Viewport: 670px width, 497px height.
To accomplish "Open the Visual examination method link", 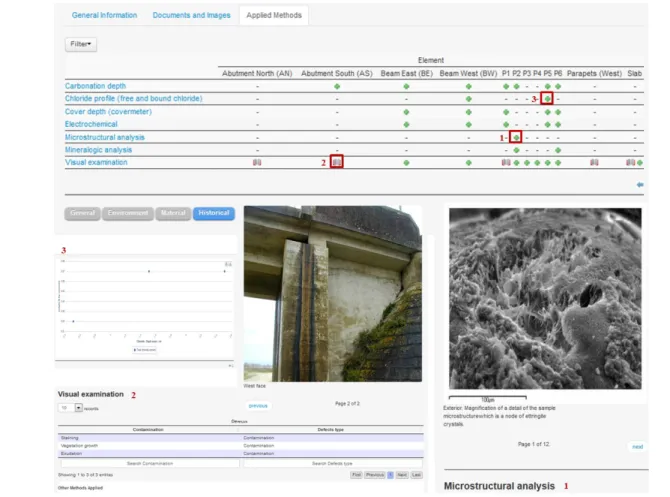I will point(96,162).
